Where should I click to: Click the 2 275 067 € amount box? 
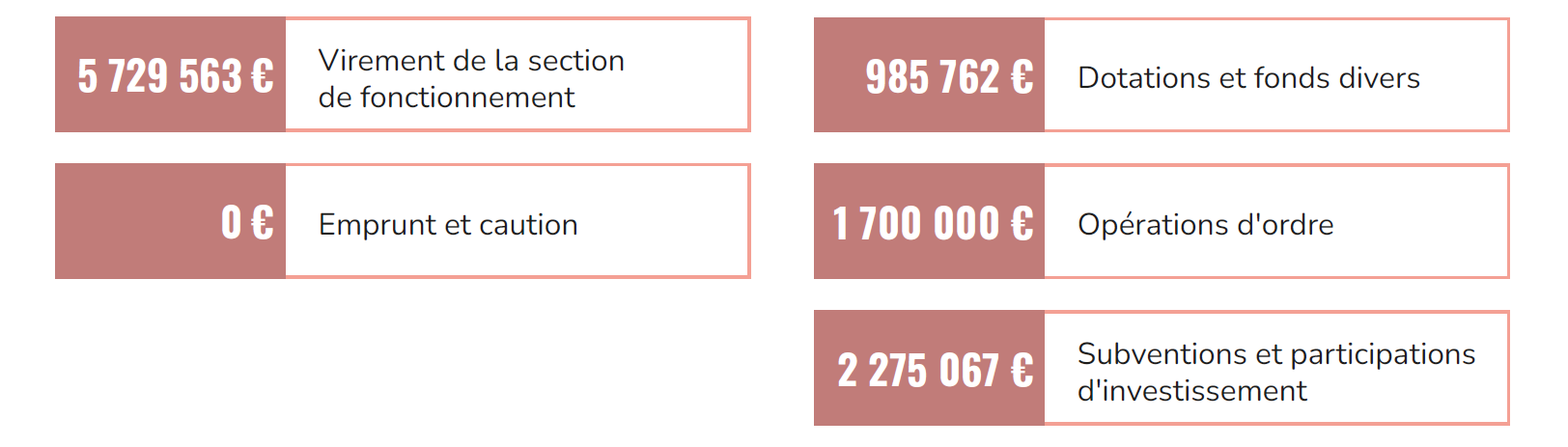[x=929, y=369]
